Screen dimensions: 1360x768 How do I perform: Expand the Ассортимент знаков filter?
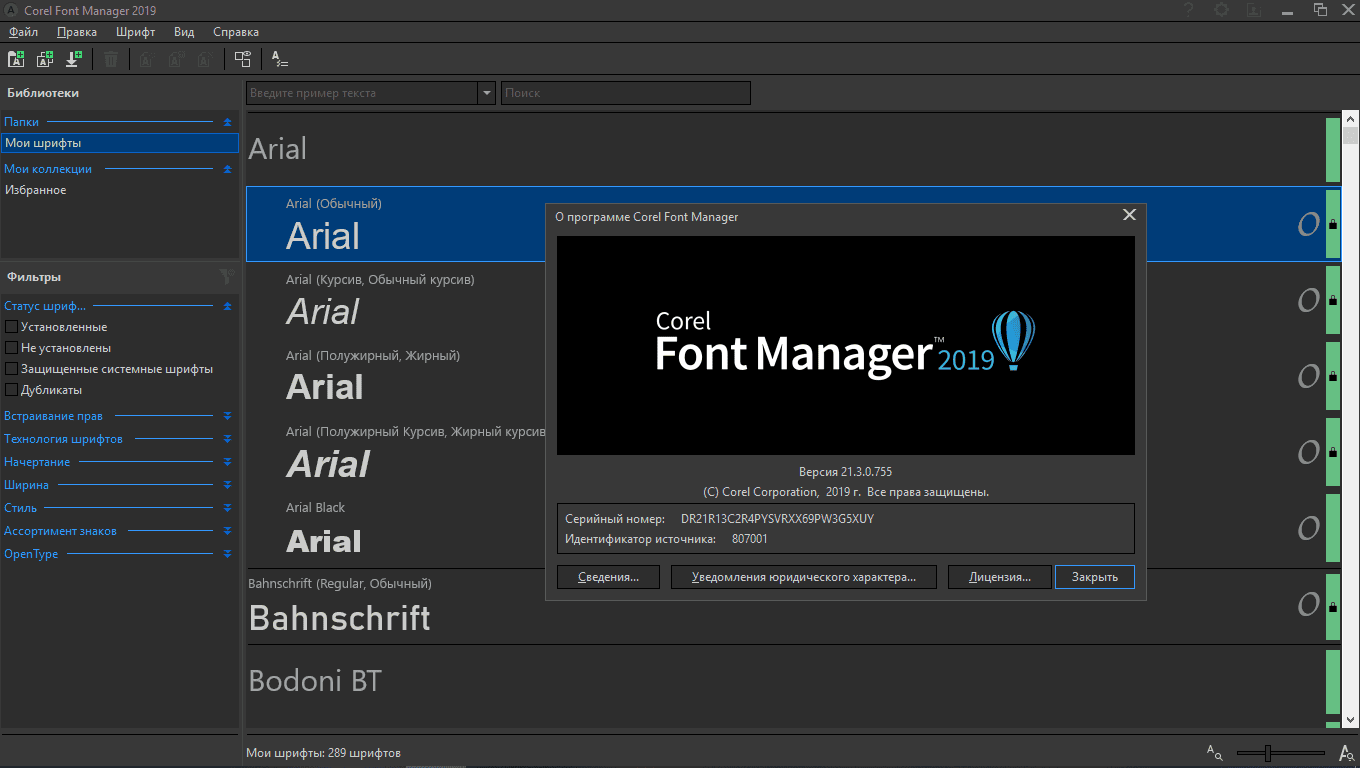(227, 531)
